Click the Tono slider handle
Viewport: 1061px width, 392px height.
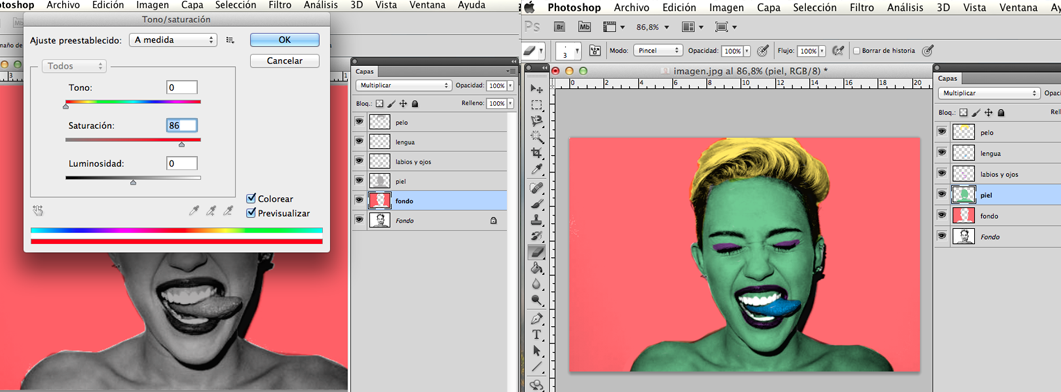(x=66, y=106)
